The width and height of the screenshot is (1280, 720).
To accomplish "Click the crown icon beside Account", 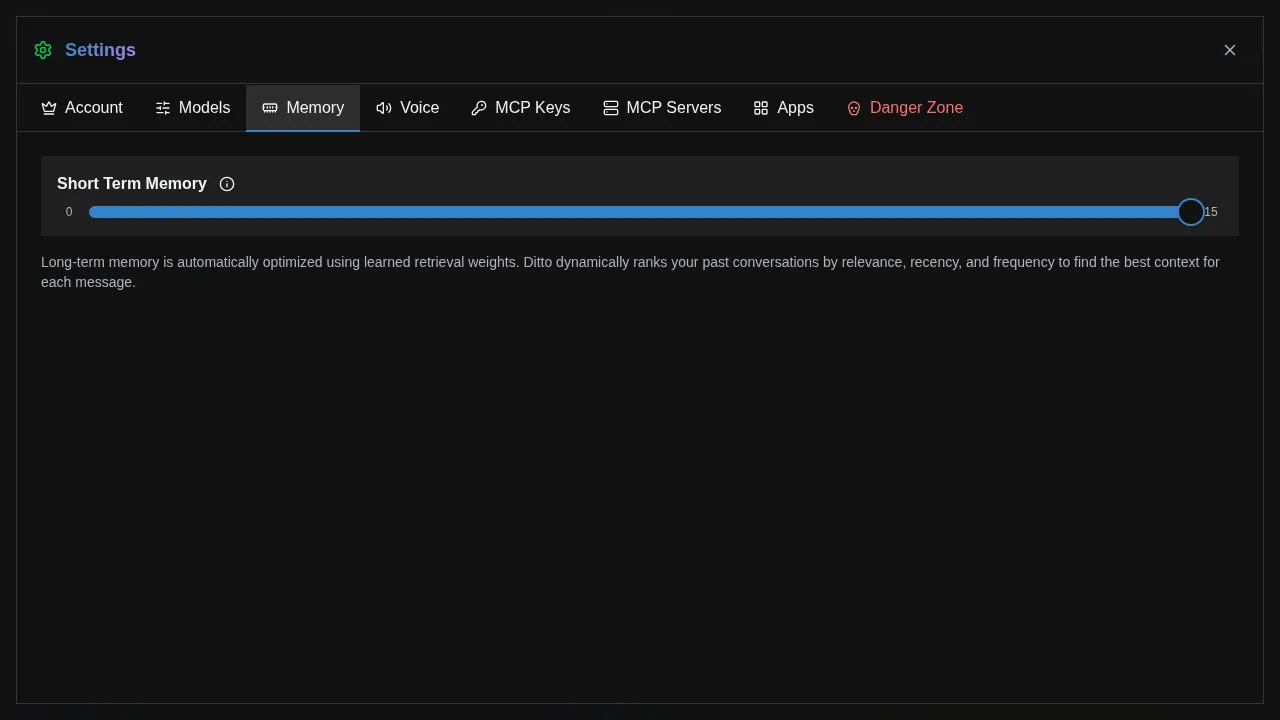I will (x=49, y=107).
